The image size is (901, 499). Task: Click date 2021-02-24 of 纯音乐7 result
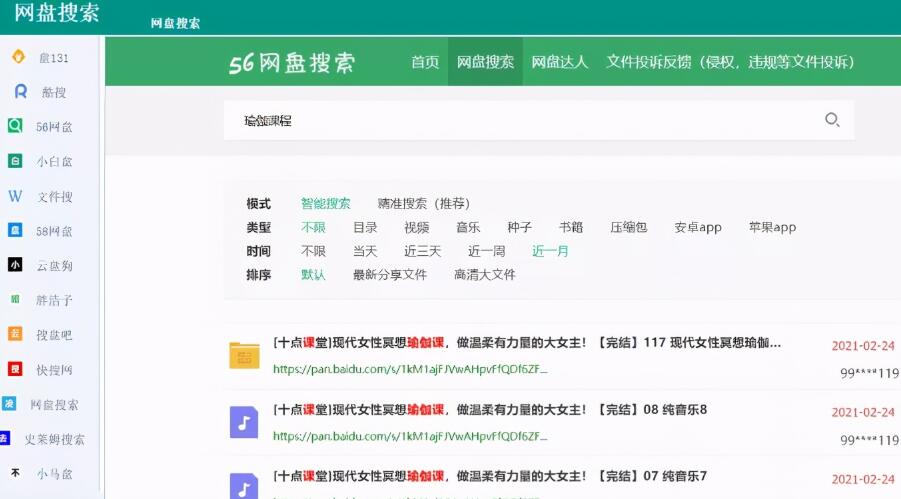tap(863, 479)
